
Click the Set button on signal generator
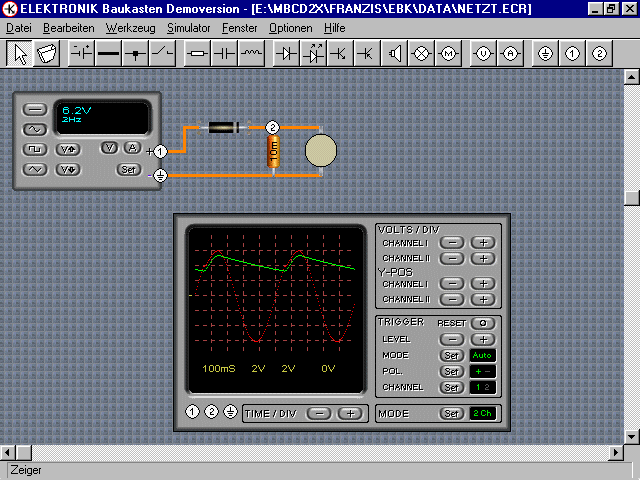(x=128, y=169)
